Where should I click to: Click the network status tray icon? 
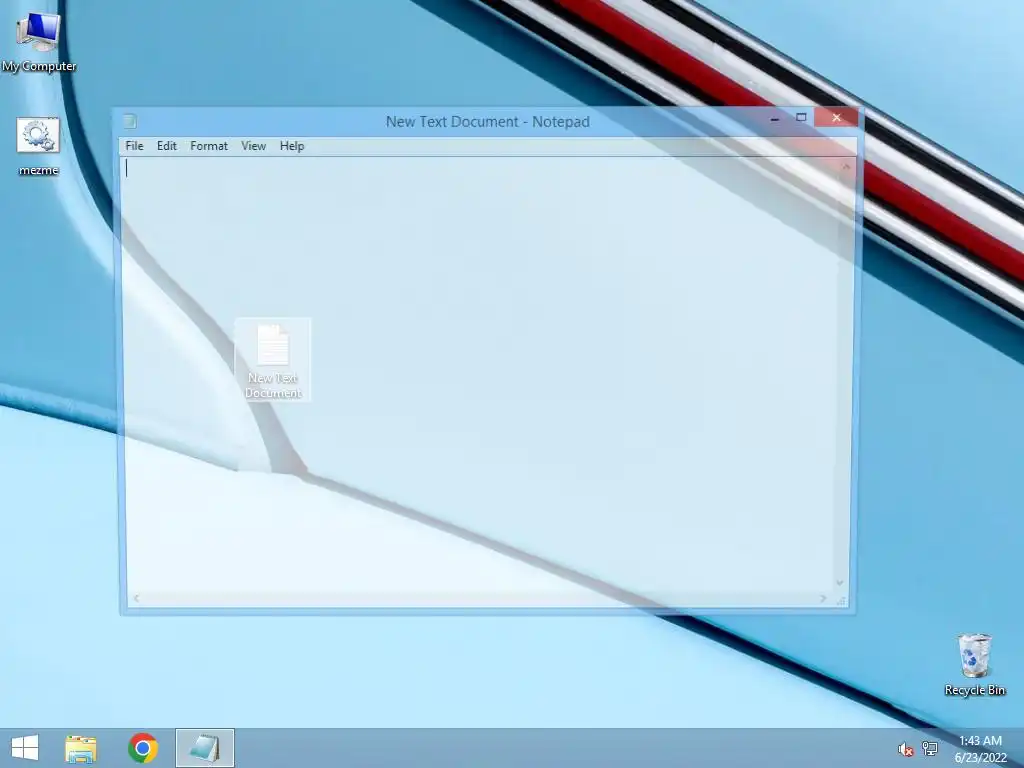coord(930,748)
